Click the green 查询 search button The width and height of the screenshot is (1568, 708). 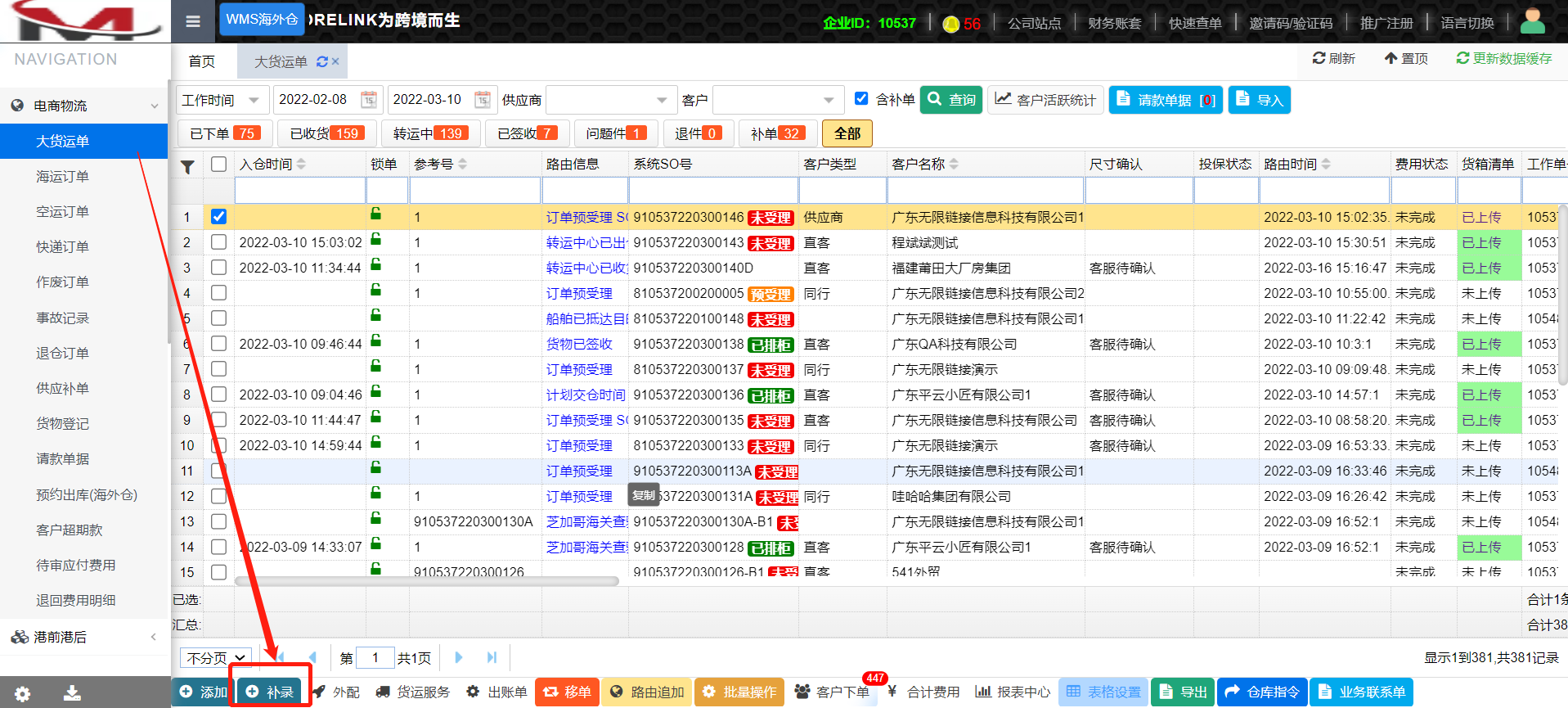(x=951, y=100)
